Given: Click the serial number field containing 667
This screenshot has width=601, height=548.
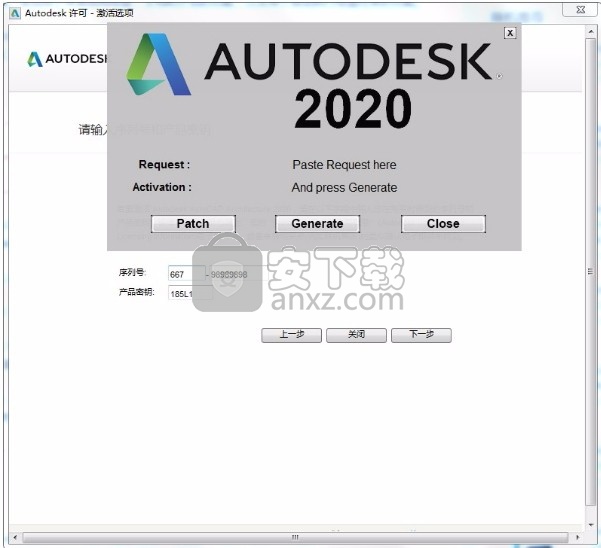Looking at the screenshot, I should [x=187, y=274].
